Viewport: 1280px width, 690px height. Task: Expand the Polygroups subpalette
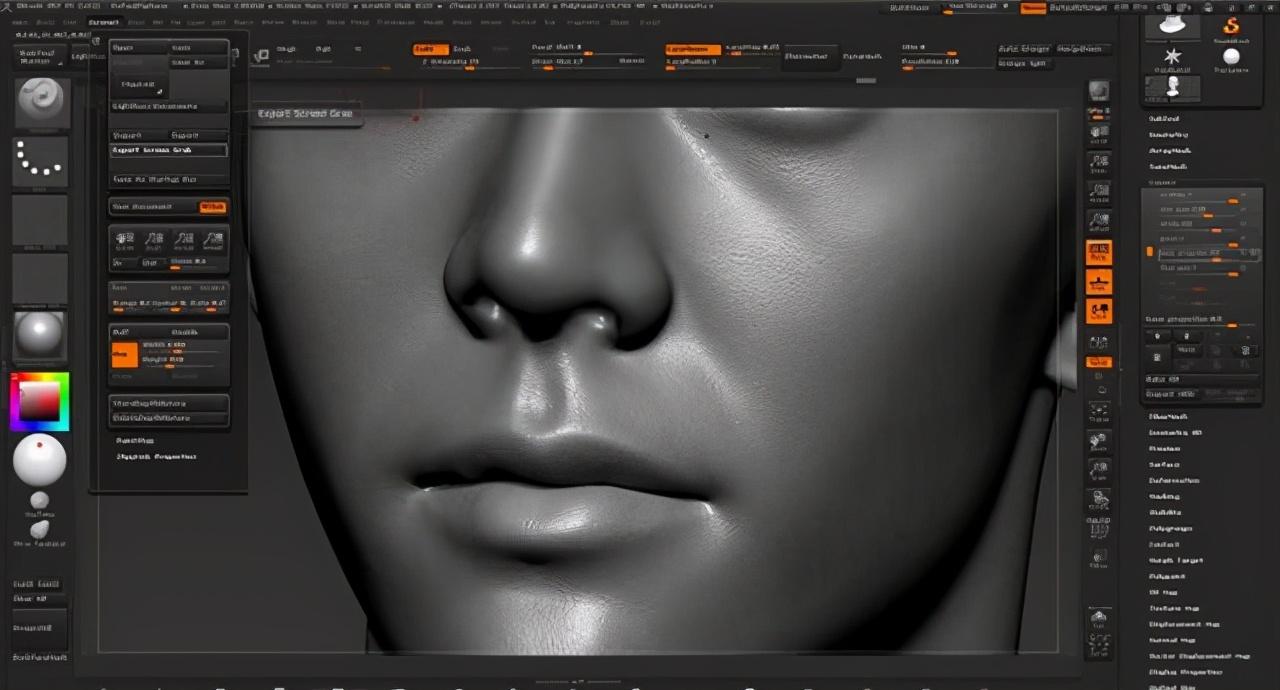coord(1170,528)
